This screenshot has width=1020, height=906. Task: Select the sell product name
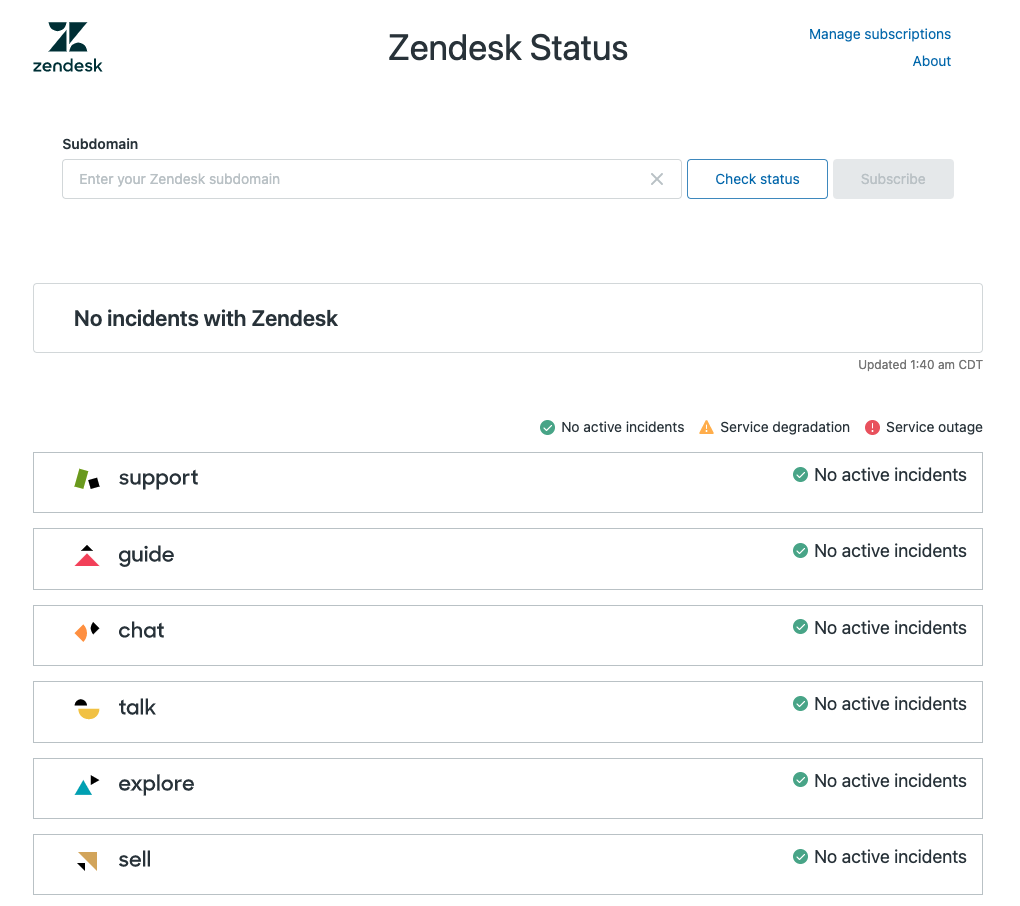[135, 859]
